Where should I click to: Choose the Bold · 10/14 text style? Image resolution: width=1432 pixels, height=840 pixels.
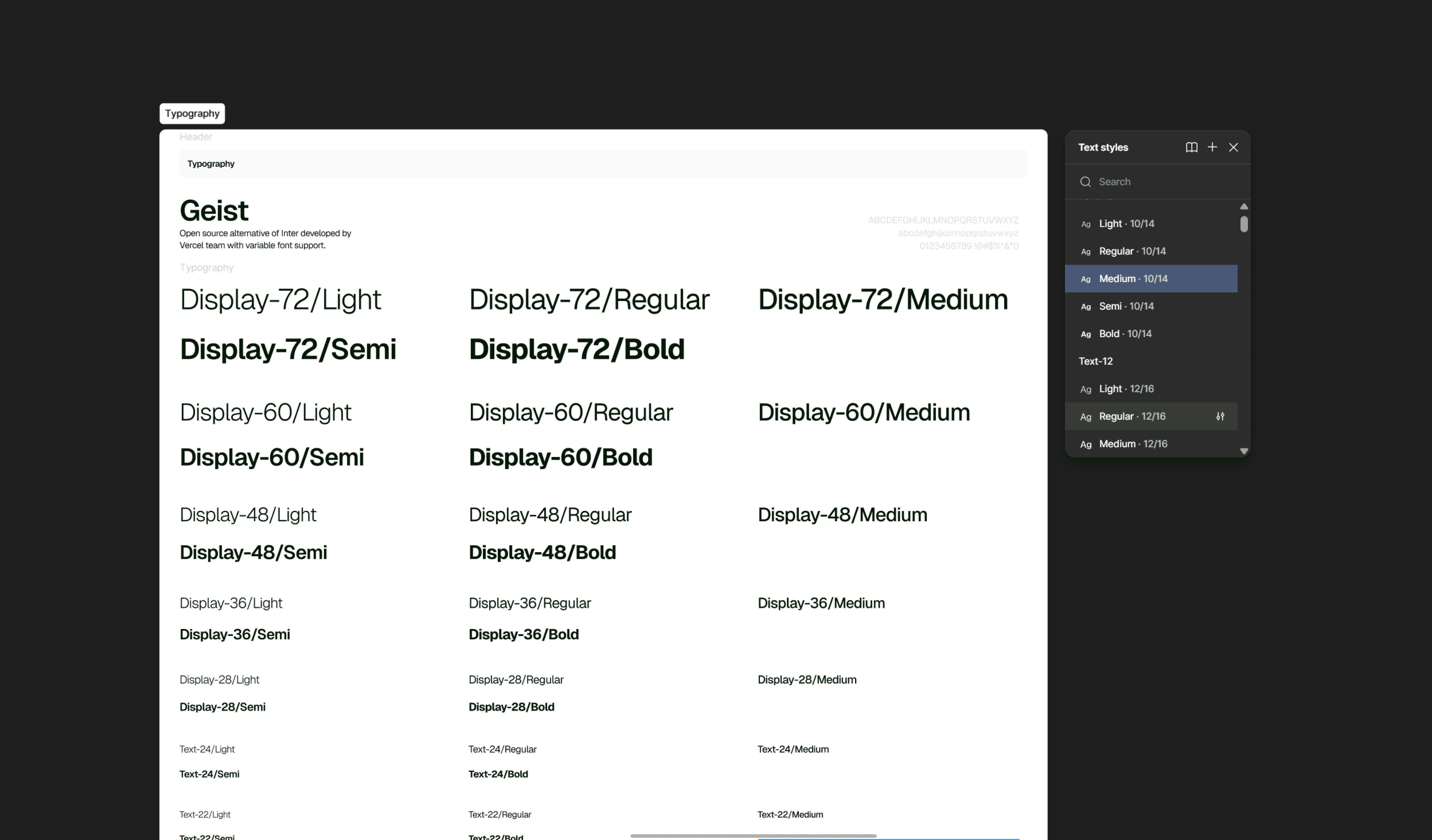(x=1125, y=334)
